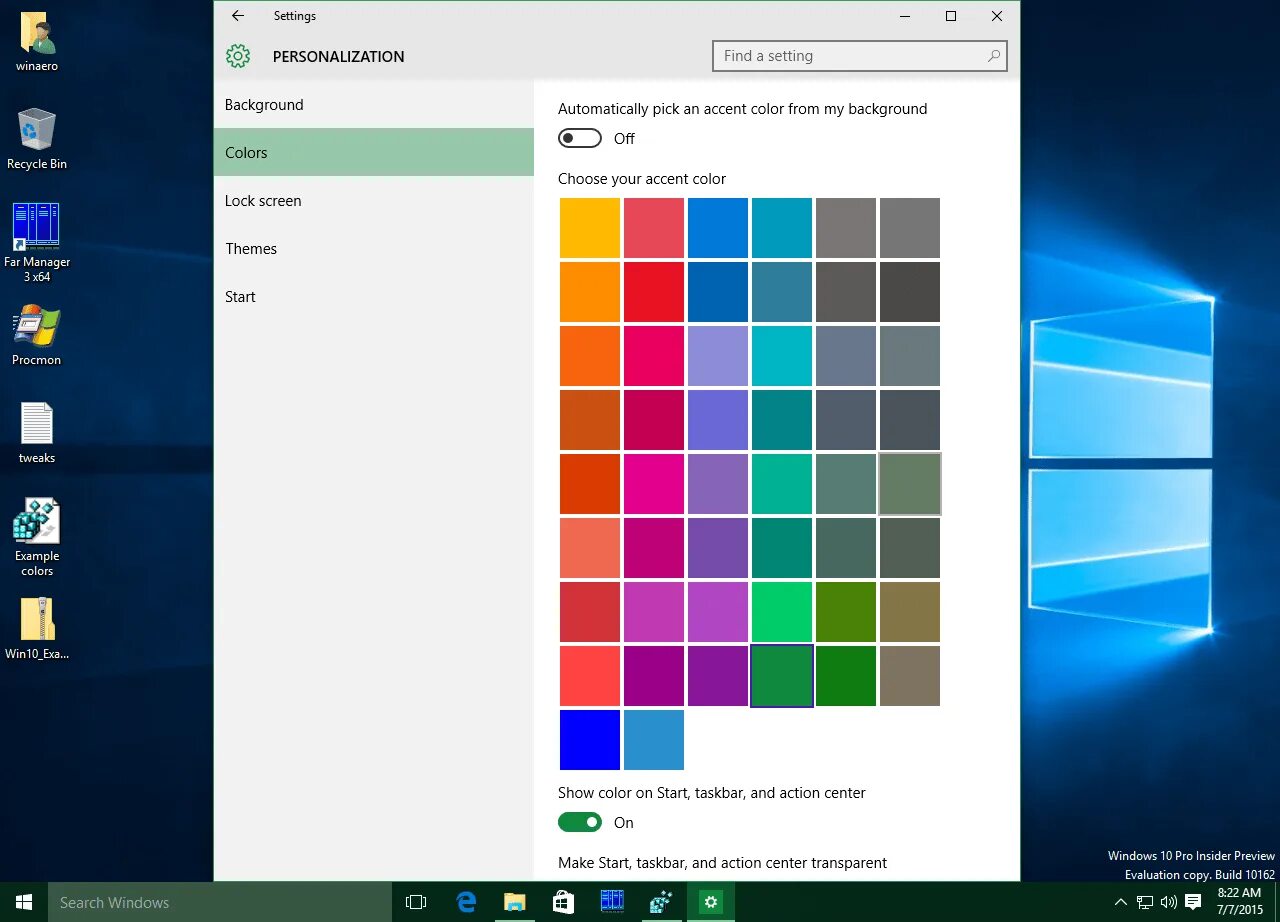Launch Microsoft Edge from the taskbar
The image size is (1280, 922).
tap(466, 902)
